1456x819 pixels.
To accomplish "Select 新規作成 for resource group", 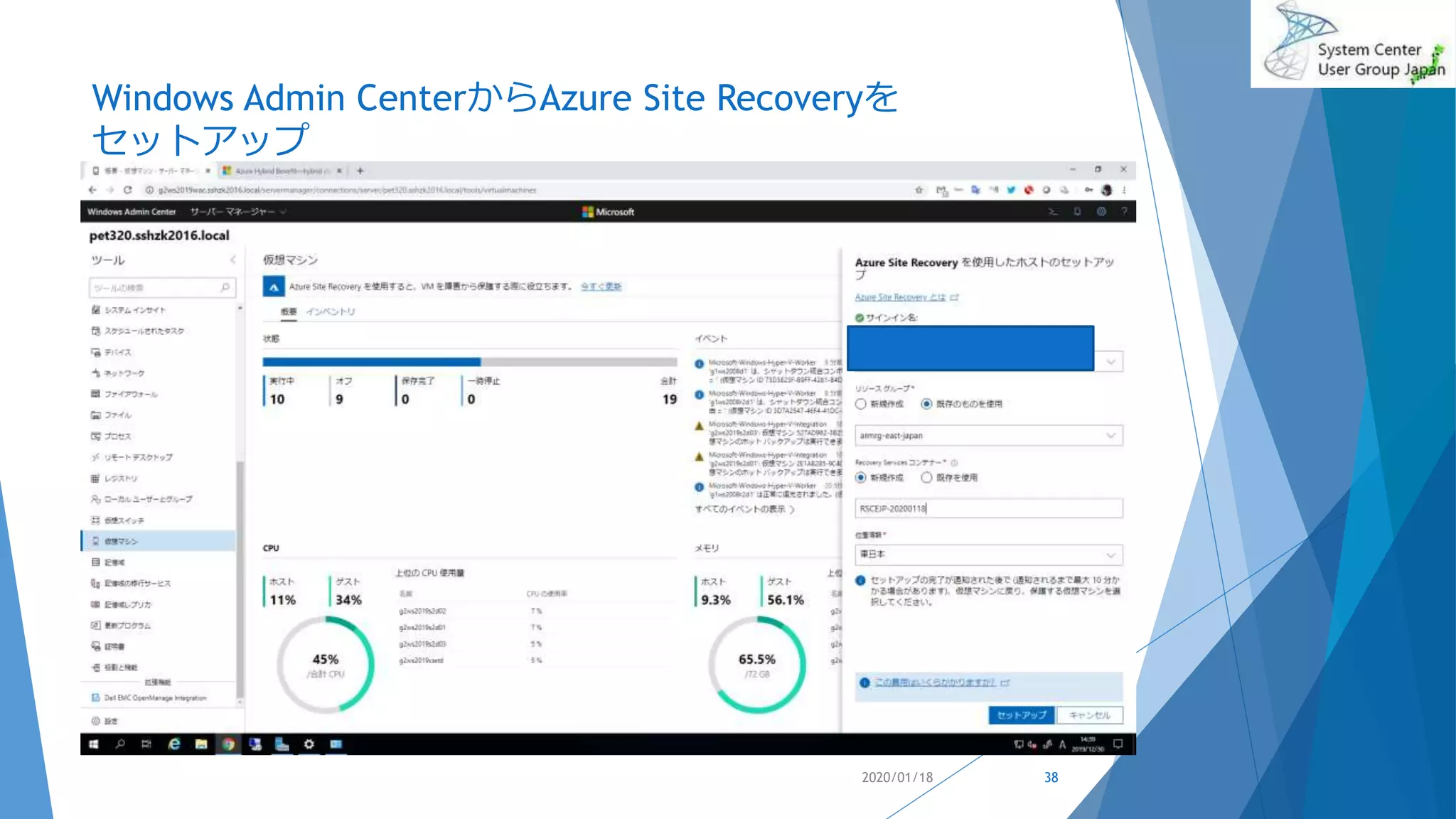I will point(861,404).
